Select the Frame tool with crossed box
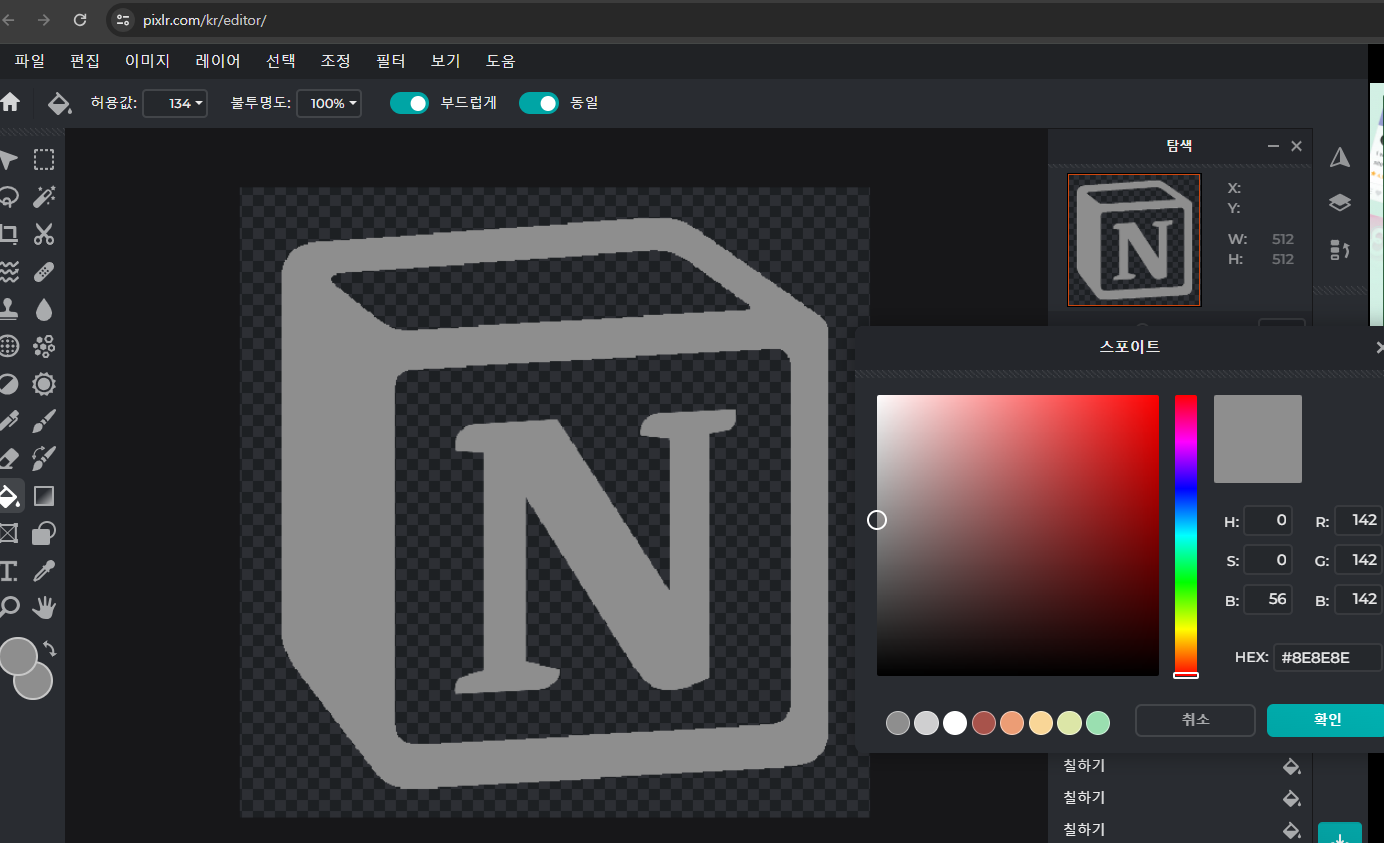 coord(8,533)
